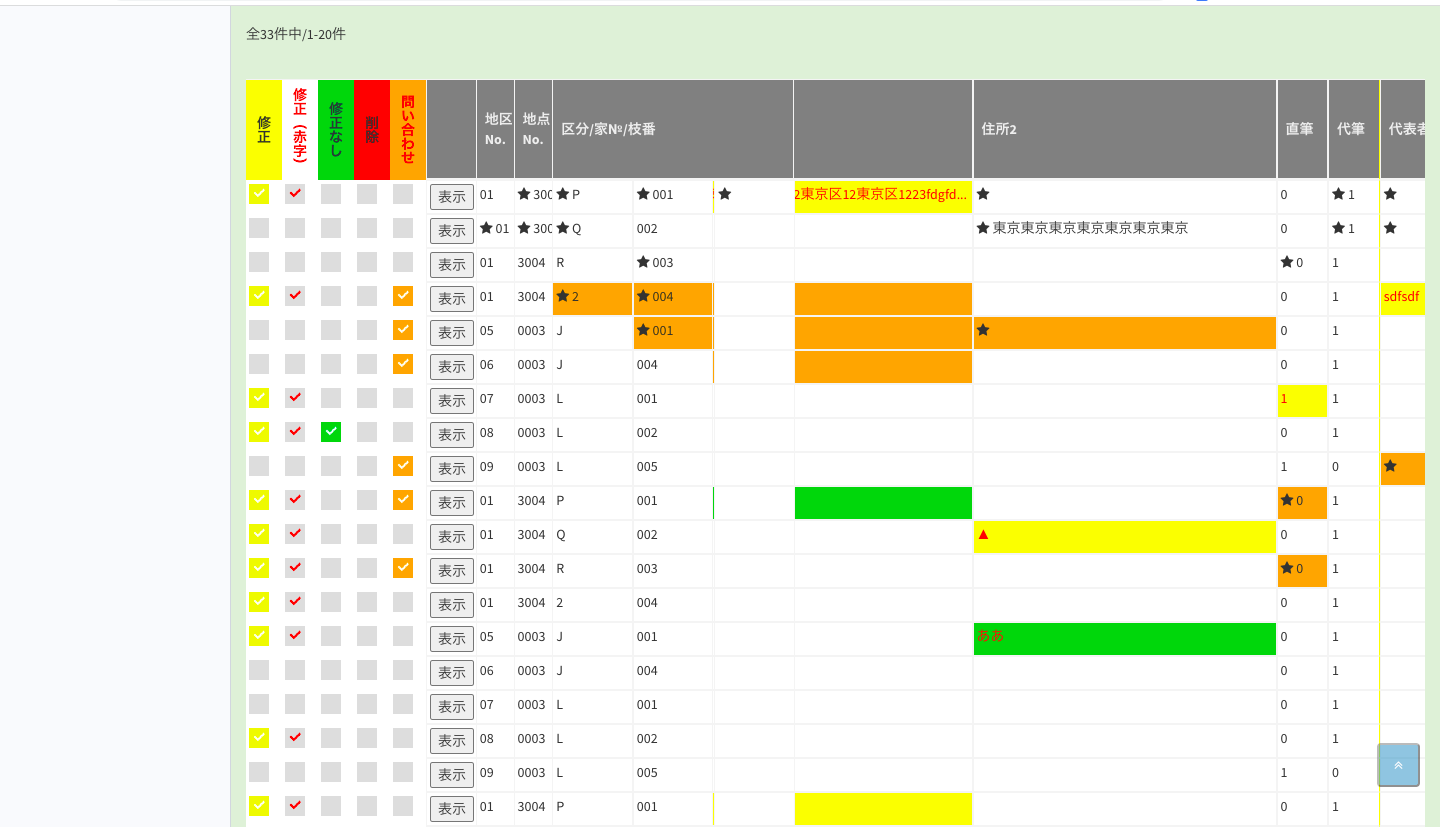This screenshot has height=827, width=1440.
Task: Click the solid green cell in P 001 row
Action: tap(883, 501)
